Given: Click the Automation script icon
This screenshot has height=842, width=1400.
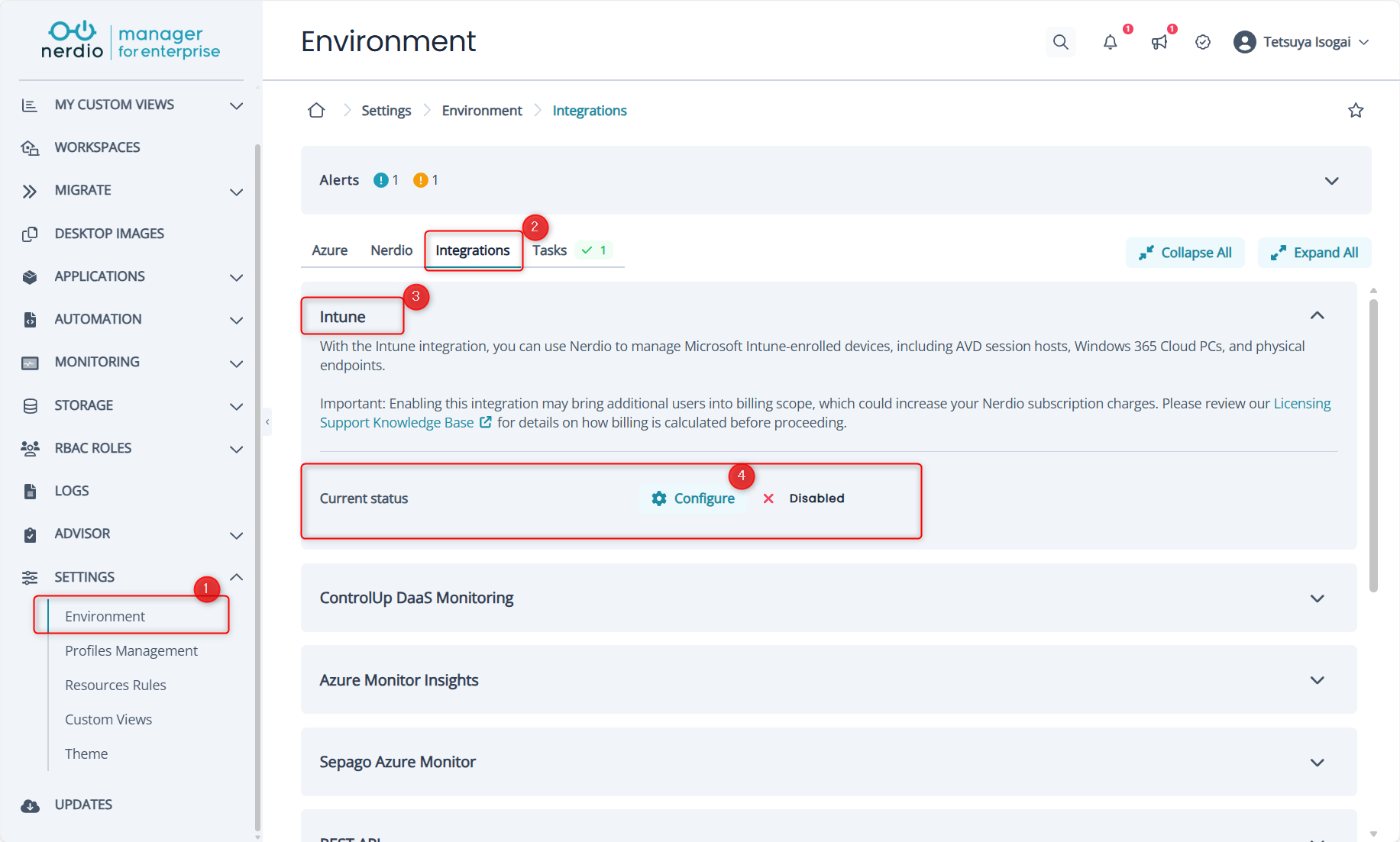Looking at the screenshot, I should pyautogui.click(x=30, y=320).
